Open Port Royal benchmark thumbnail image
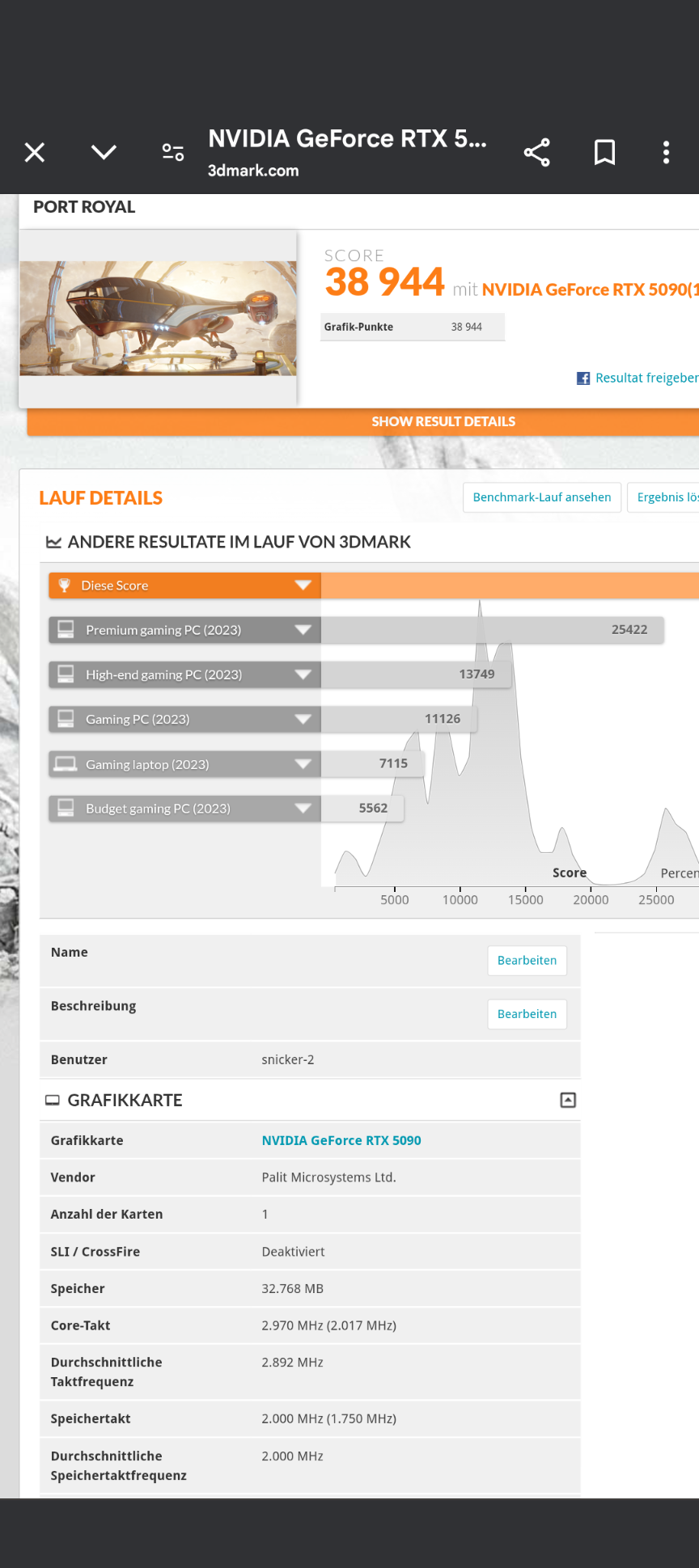699x1568 pixels. 158,318
